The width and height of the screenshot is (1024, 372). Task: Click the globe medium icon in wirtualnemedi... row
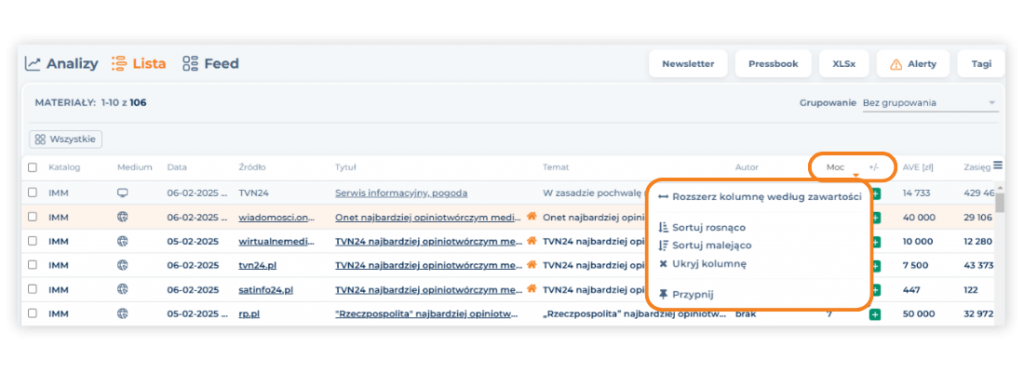(x=122, y=241)
